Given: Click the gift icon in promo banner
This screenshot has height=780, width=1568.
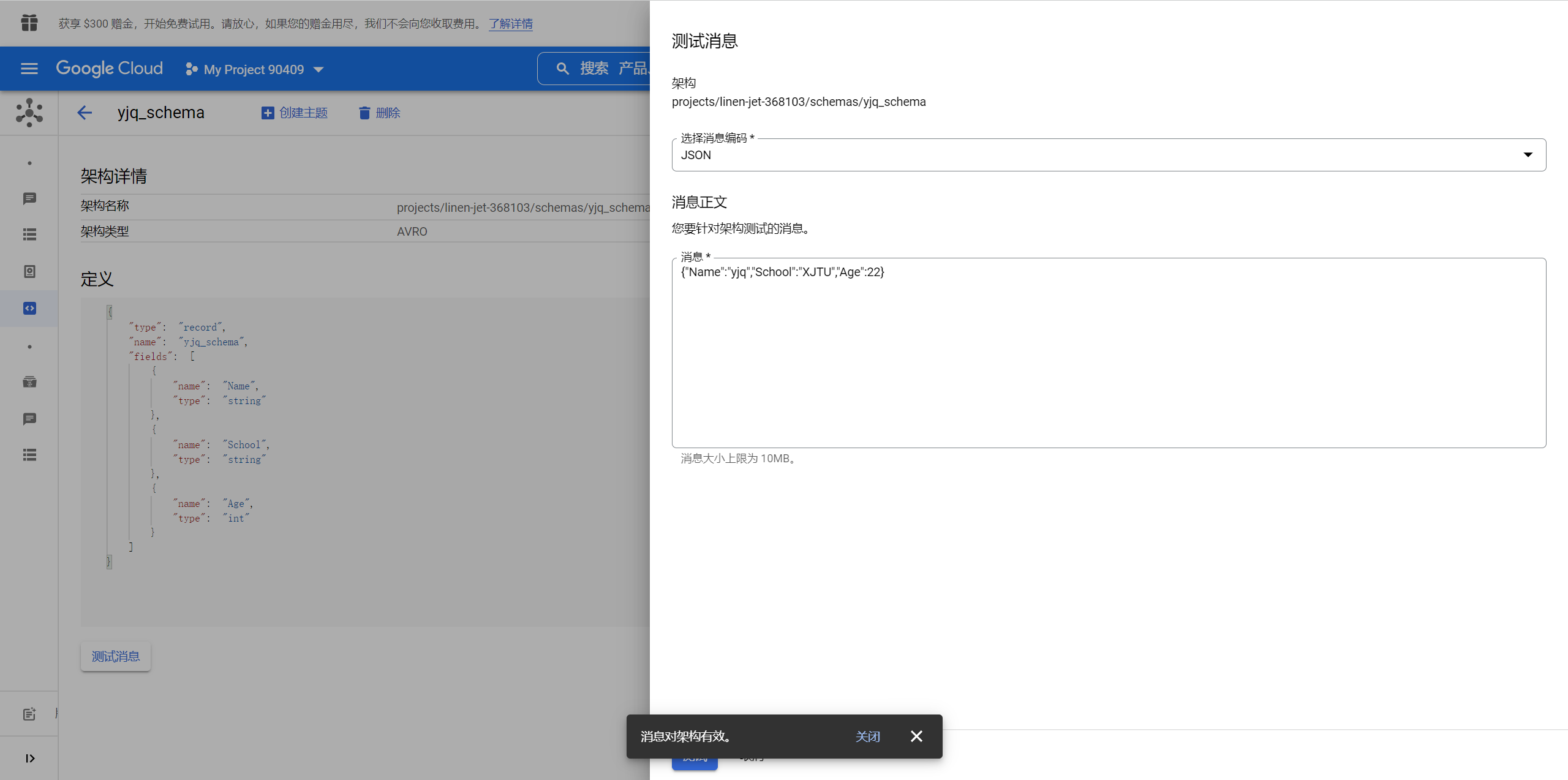Looking at the screenshot, I should pos(29,23).
